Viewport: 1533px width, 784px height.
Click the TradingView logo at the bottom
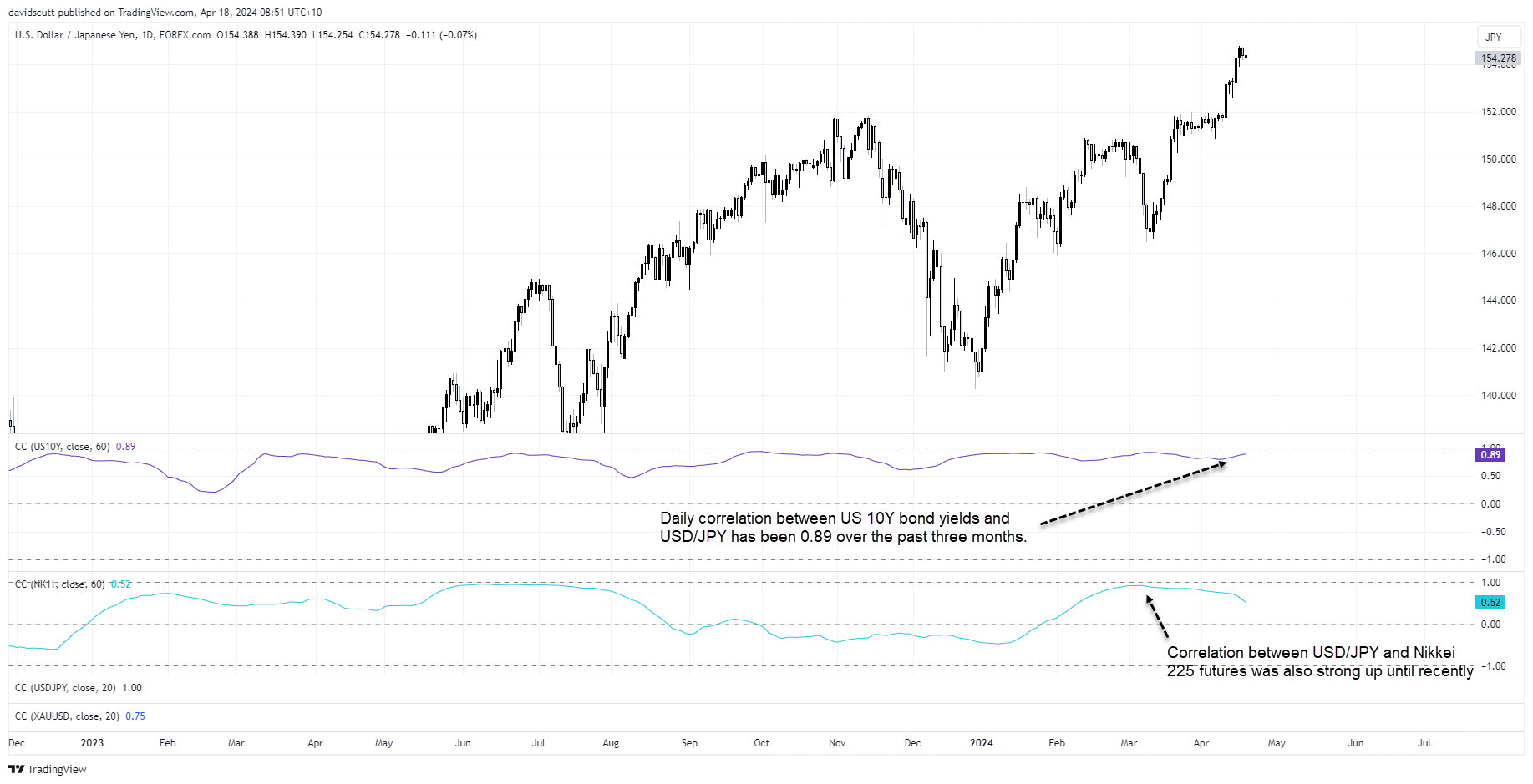click(x=48, y=769)
